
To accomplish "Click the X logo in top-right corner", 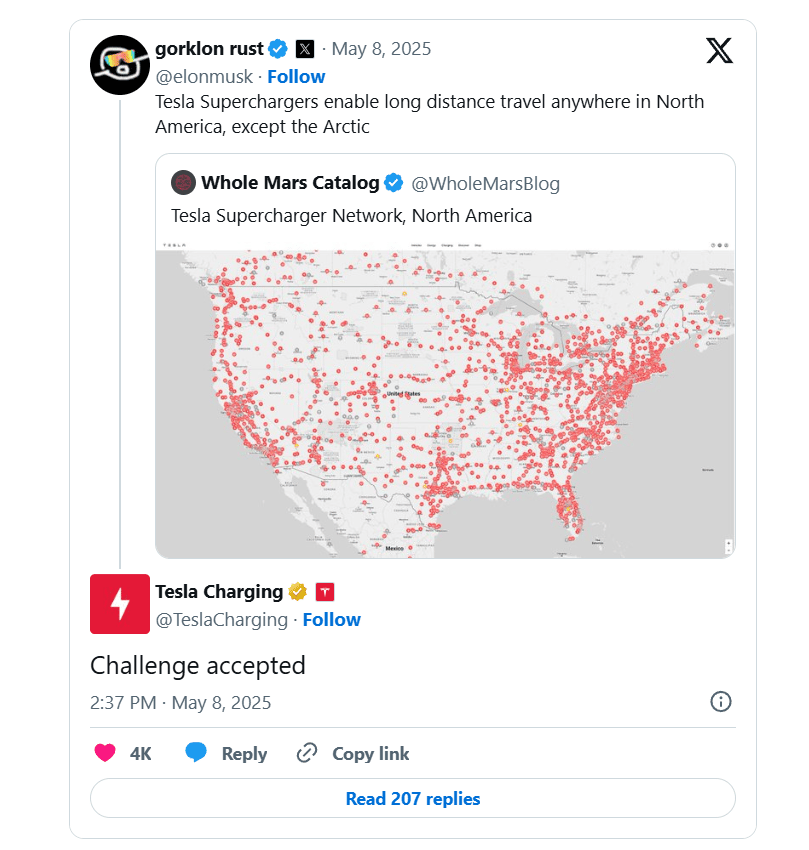I will 719,49.
